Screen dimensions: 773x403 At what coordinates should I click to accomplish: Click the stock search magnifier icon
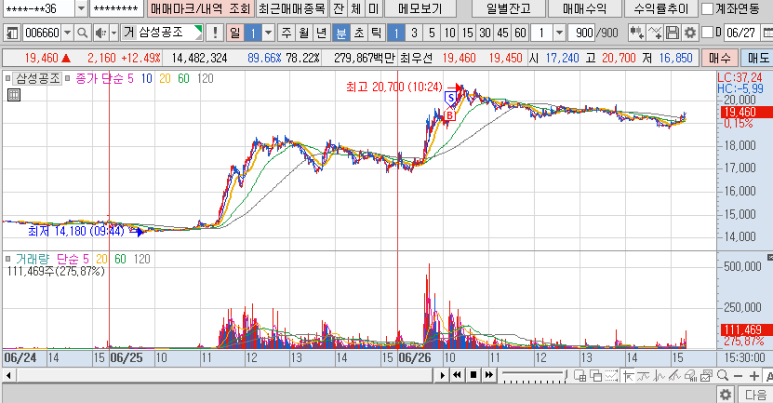pos(82,33)
